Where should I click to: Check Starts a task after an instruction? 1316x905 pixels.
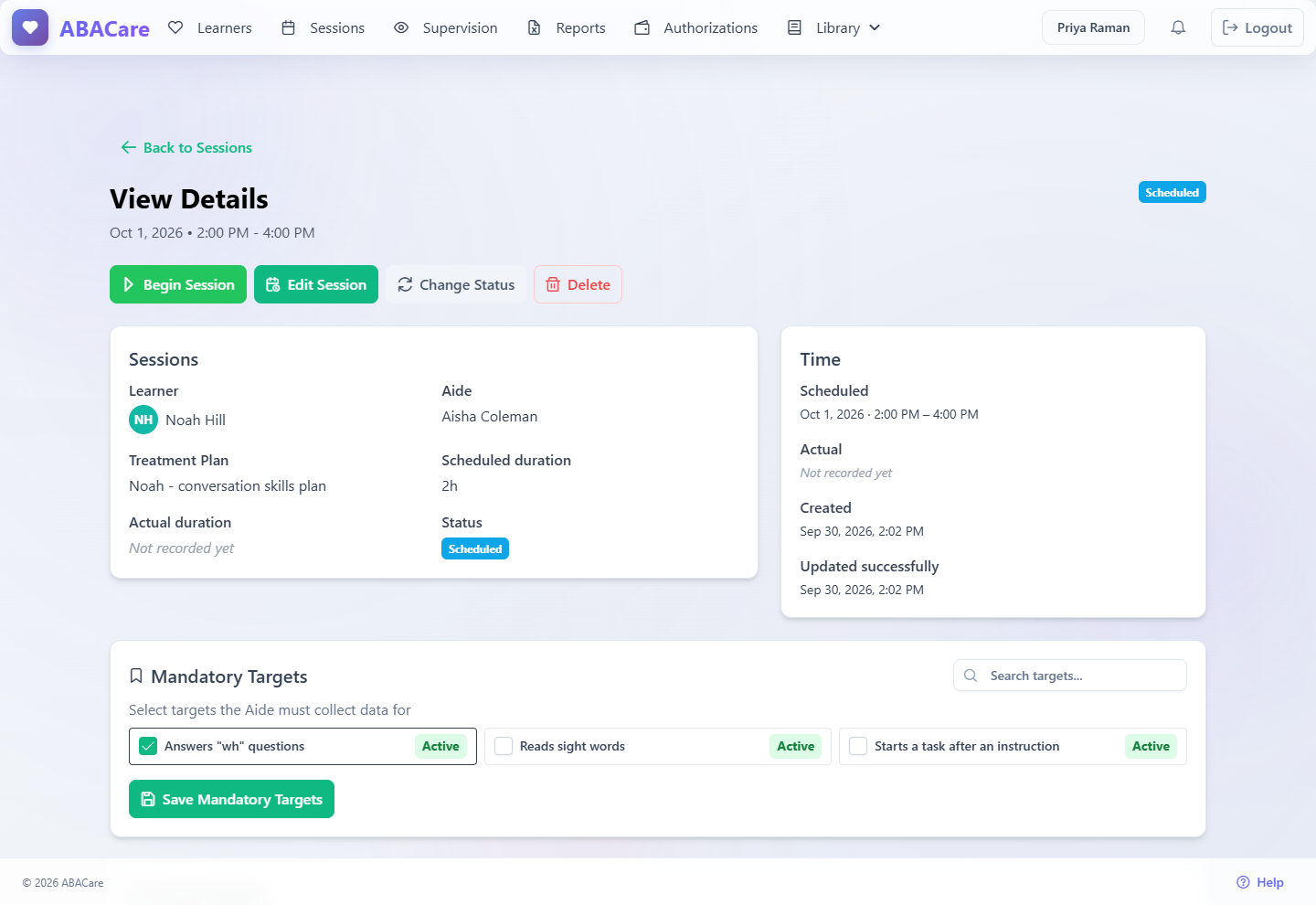(x=858, y=746)
